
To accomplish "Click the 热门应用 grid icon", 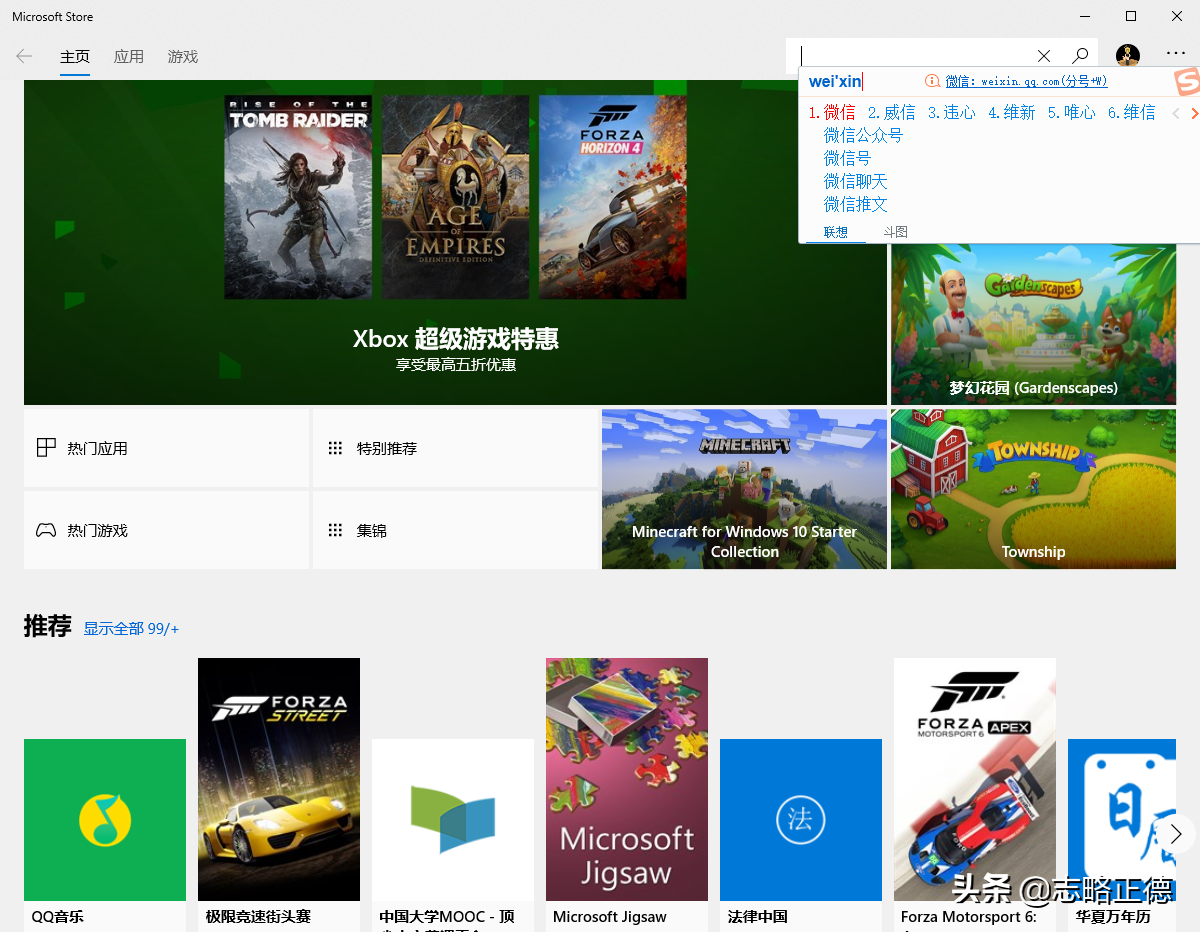I will (x=46, y=447).
